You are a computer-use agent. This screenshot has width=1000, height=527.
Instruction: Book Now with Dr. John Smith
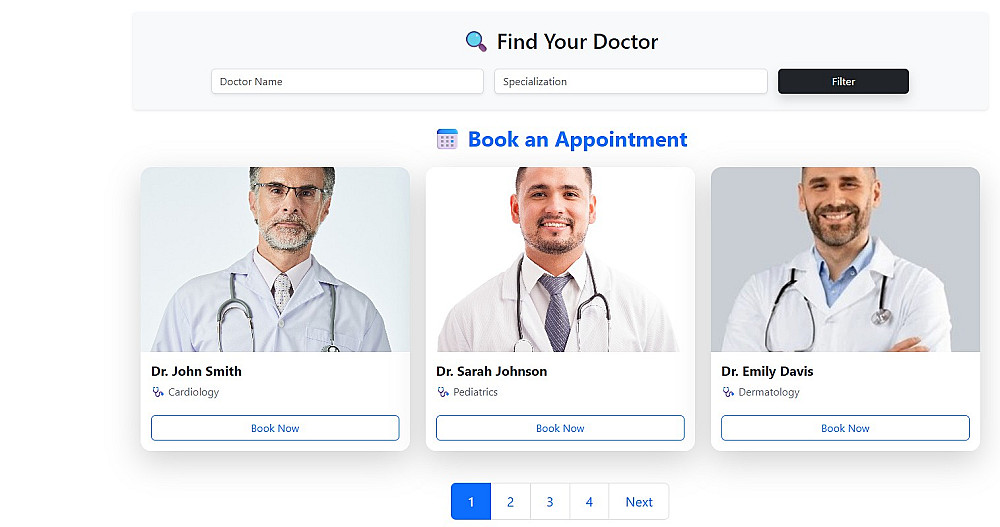(275, 428)
